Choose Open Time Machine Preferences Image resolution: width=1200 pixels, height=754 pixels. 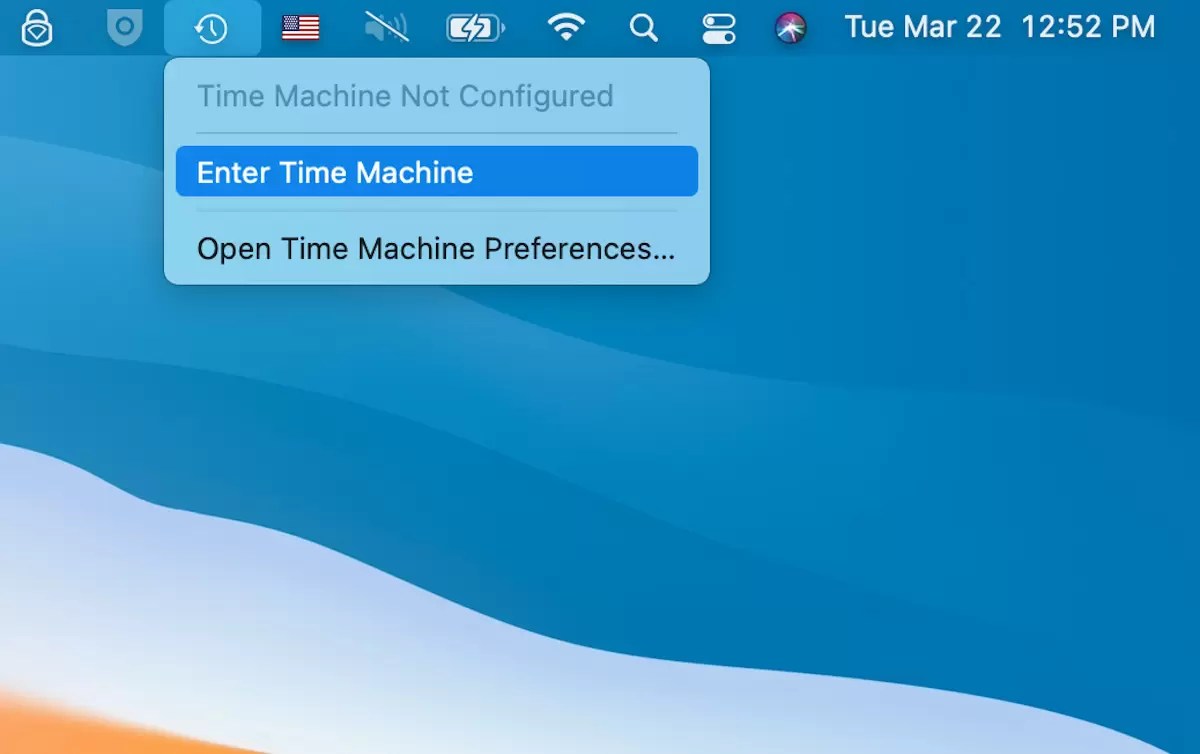(x=436, y=249)
